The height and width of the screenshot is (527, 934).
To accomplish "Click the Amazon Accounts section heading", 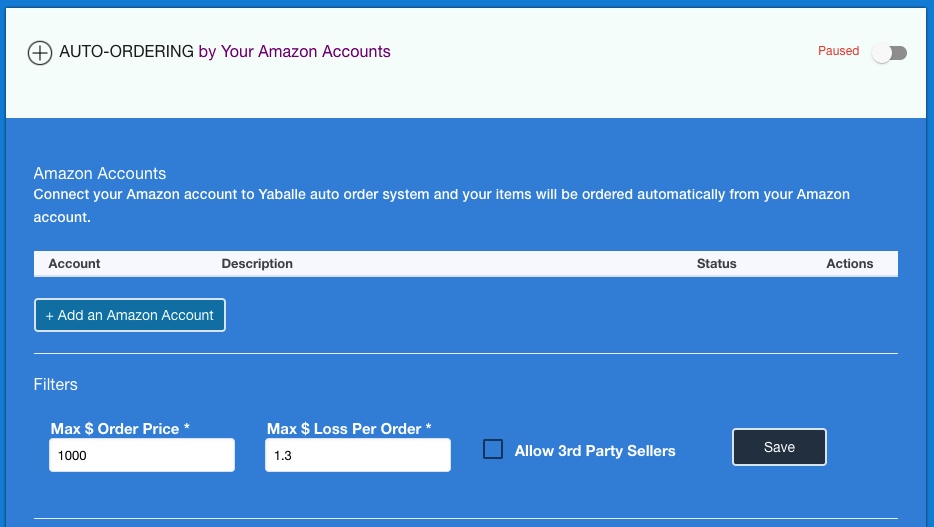I will click(100, 174).
